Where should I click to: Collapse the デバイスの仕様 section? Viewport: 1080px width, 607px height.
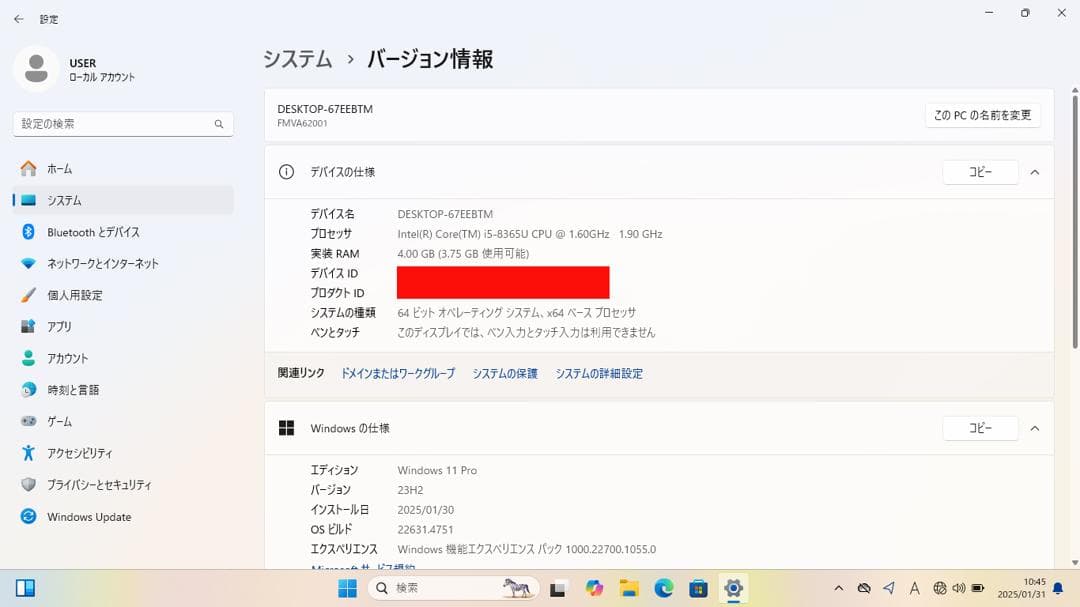click(x=1035, y=171)
